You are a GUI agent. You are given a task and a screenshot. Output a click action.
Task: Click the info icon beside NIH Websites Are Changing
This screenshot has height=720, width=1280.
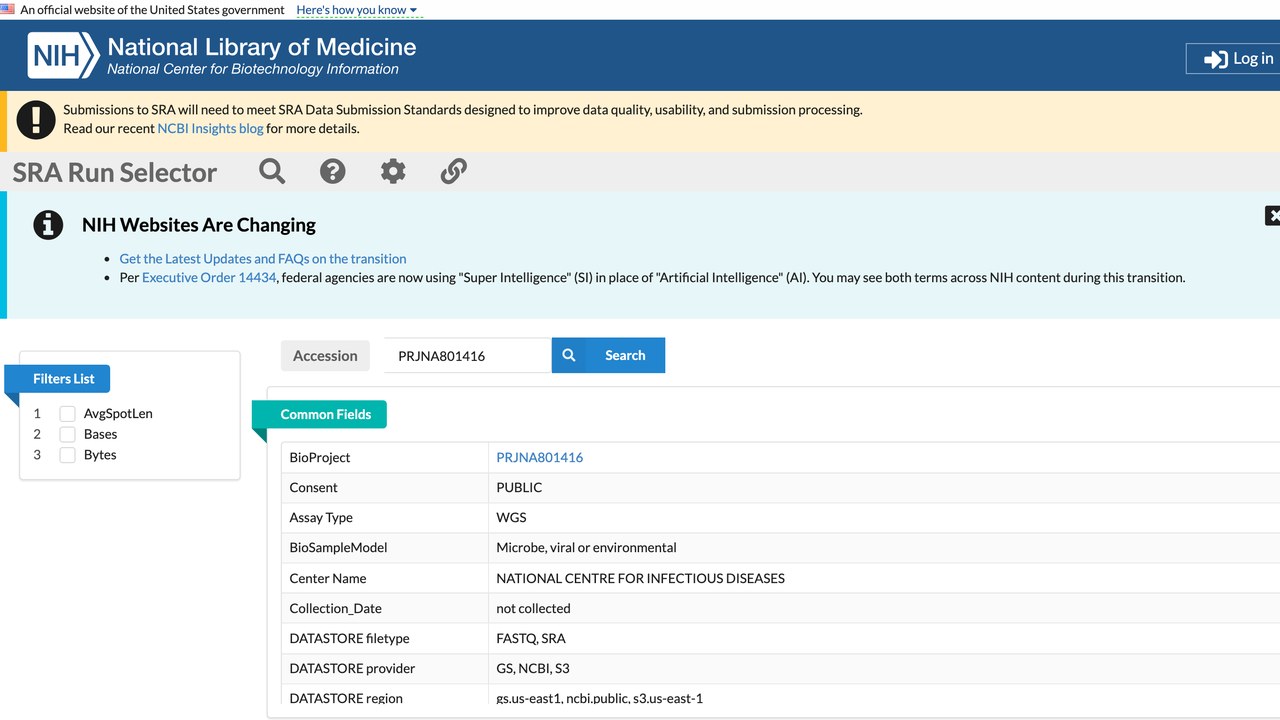coord(48,225)
